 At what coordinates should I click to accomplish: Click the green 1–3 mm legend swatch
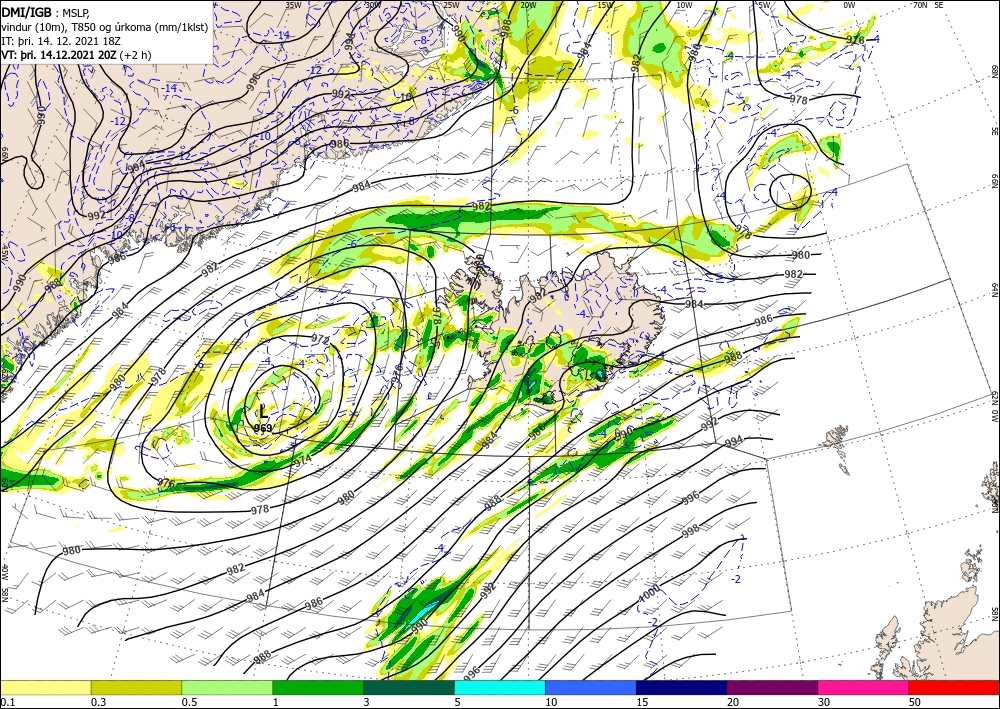pyautogui.click(x=318, y=687)
